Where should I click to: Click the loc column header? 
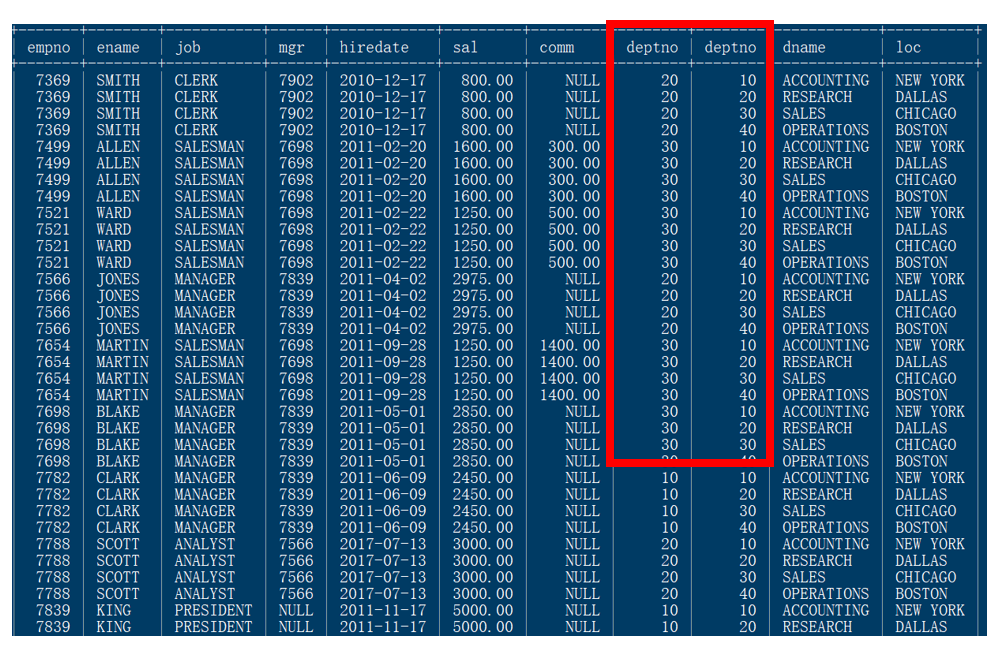tap(908, 48)
